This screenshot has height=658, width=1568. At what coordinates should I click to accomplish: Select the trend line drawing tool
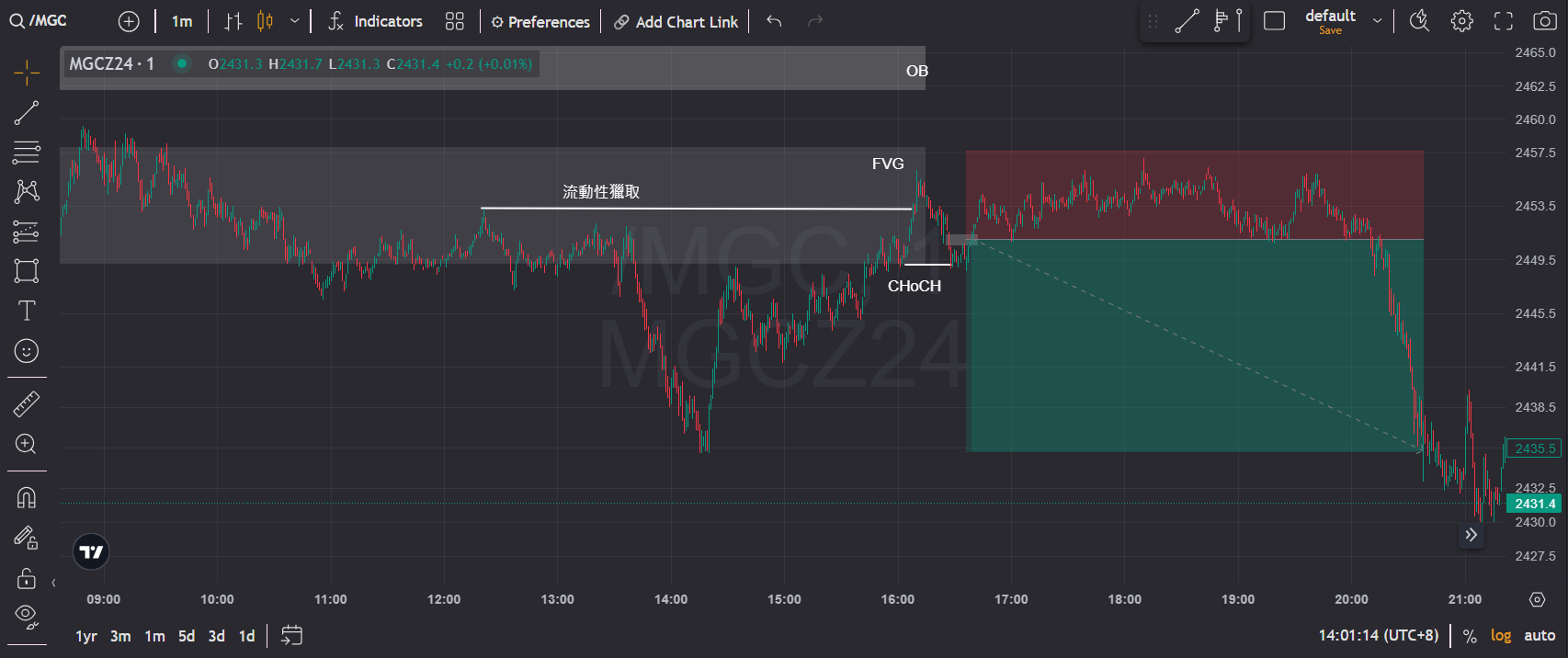[27, 113]
